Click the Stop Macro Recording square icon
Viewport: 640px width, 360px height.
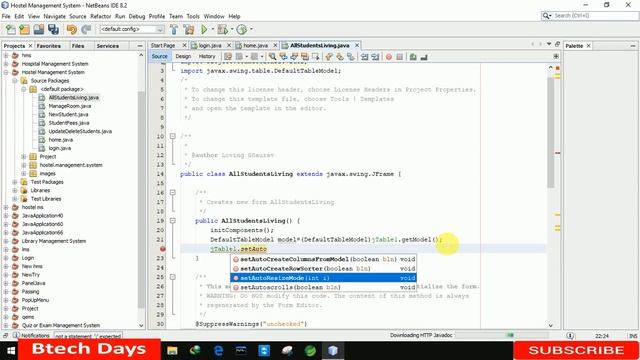point(400,57)
